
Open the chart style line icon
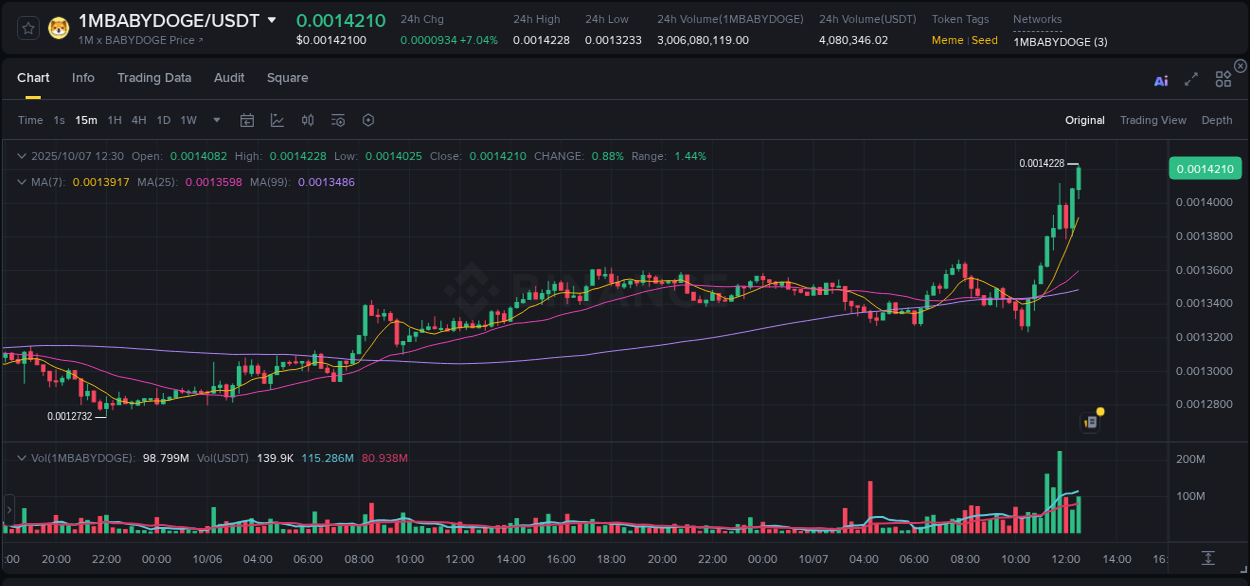pos(277,120)
